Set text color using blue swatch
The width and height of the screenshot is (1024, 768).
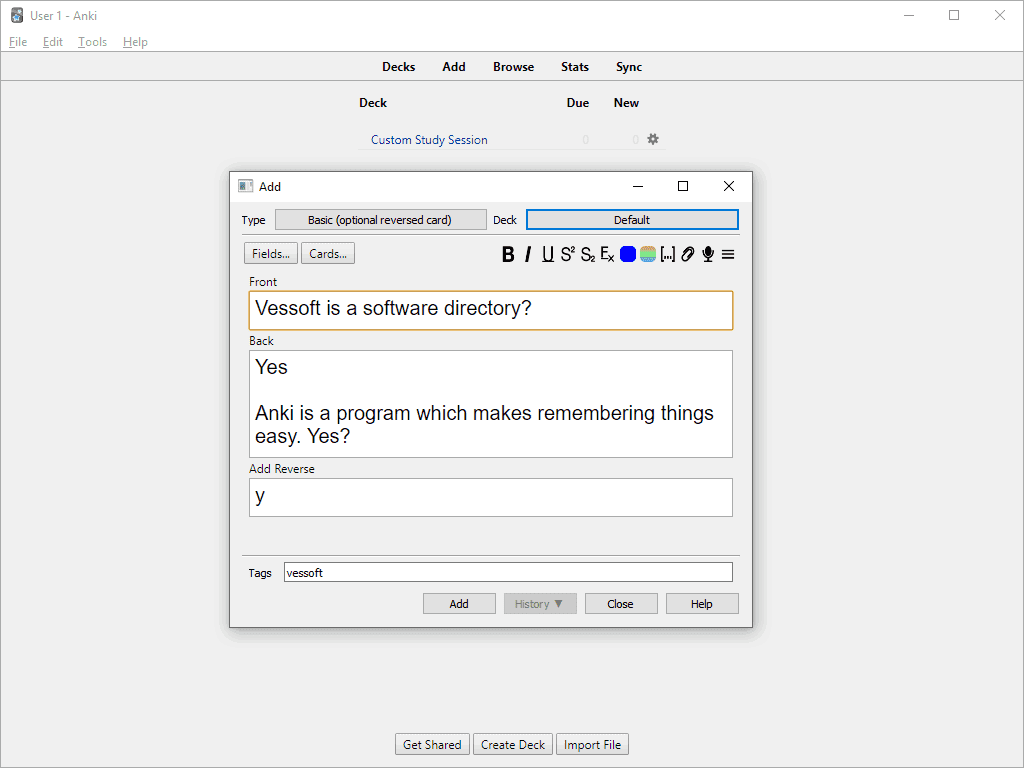[628, 254]
